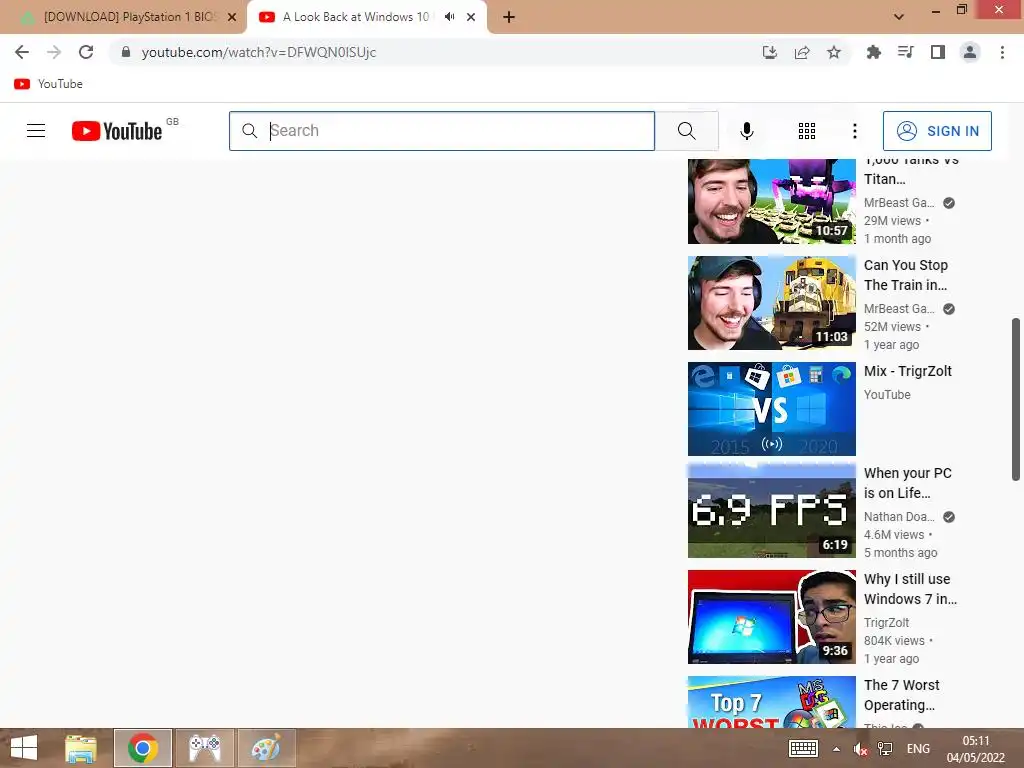Click The 7 Worst Operating title

coord(902,695)
